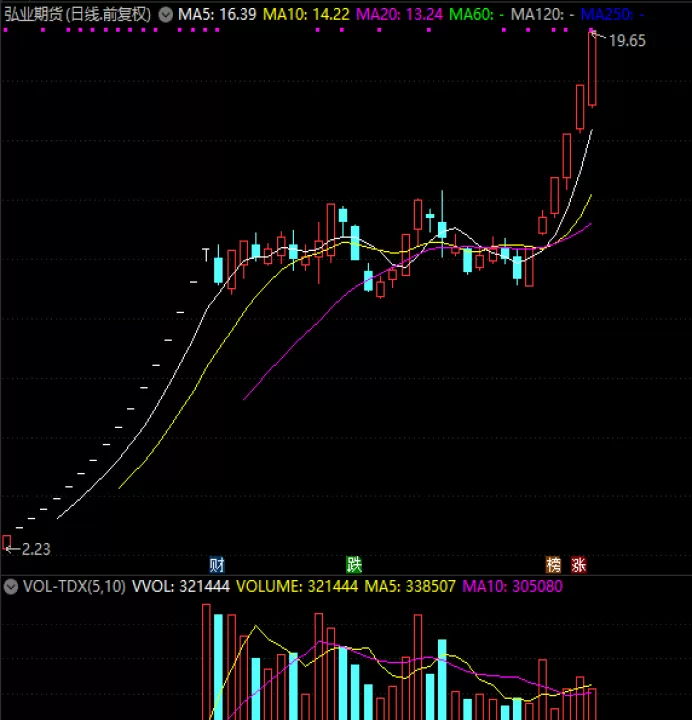The height and width of the screenshot is (720, 692).
Task: Click the red 涨 marker icon
Action: [579, 565]
